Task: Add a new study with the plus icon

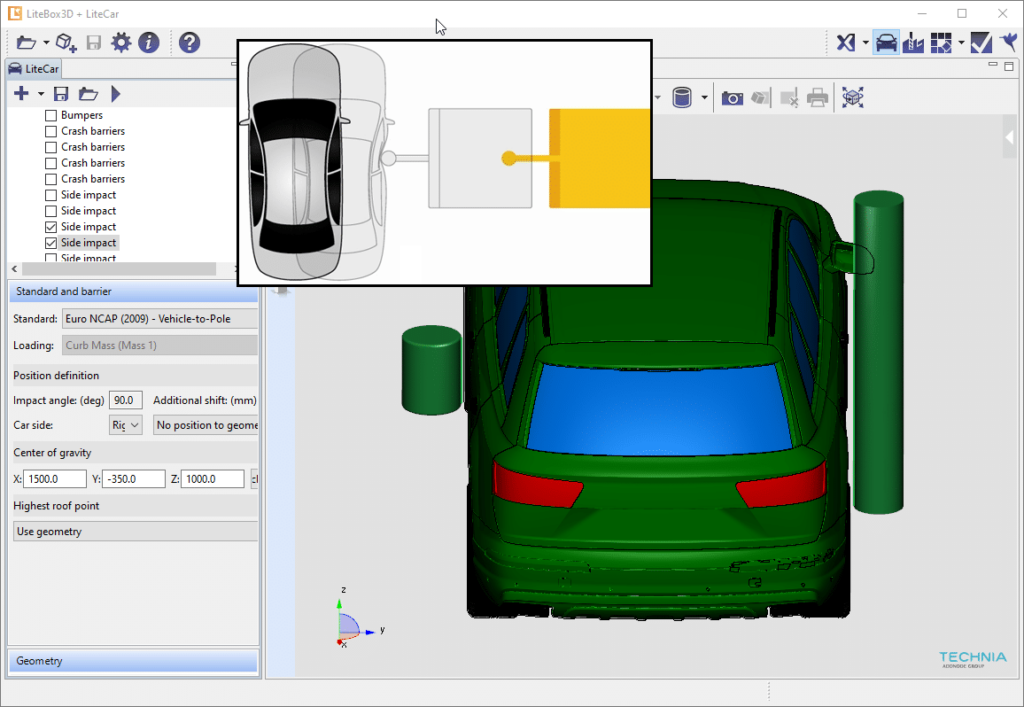Action: pyautogui.click(x=21, y=94)
